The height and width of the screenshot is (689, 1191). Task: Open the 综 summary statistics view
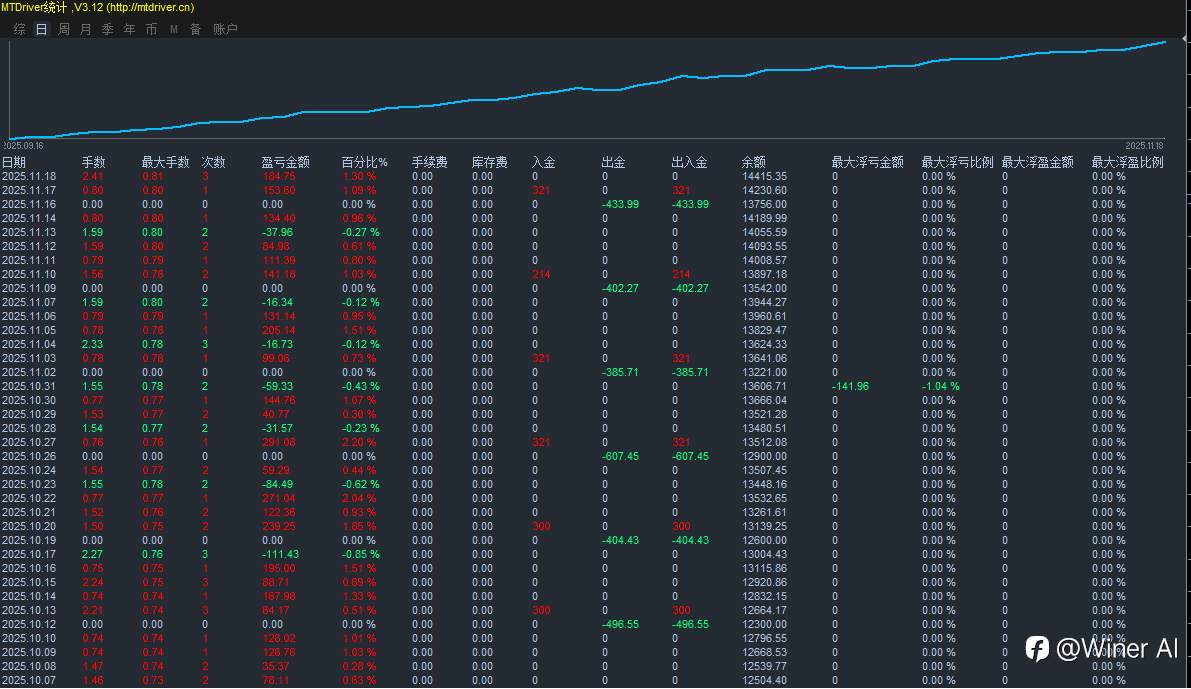click(x=18, y=29)
